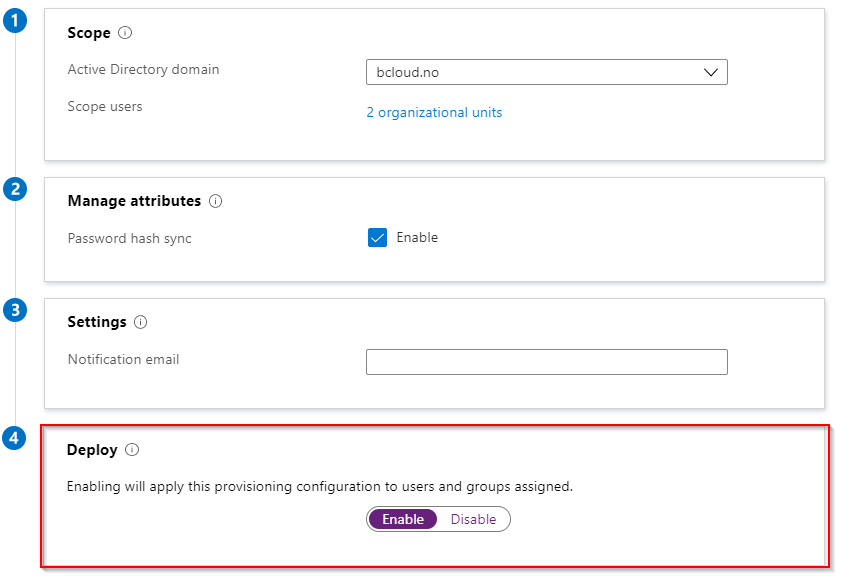Screen dimensions: 865x580
Task: Select Enable in the Deploy toggle
Action: tap(403, 519)
